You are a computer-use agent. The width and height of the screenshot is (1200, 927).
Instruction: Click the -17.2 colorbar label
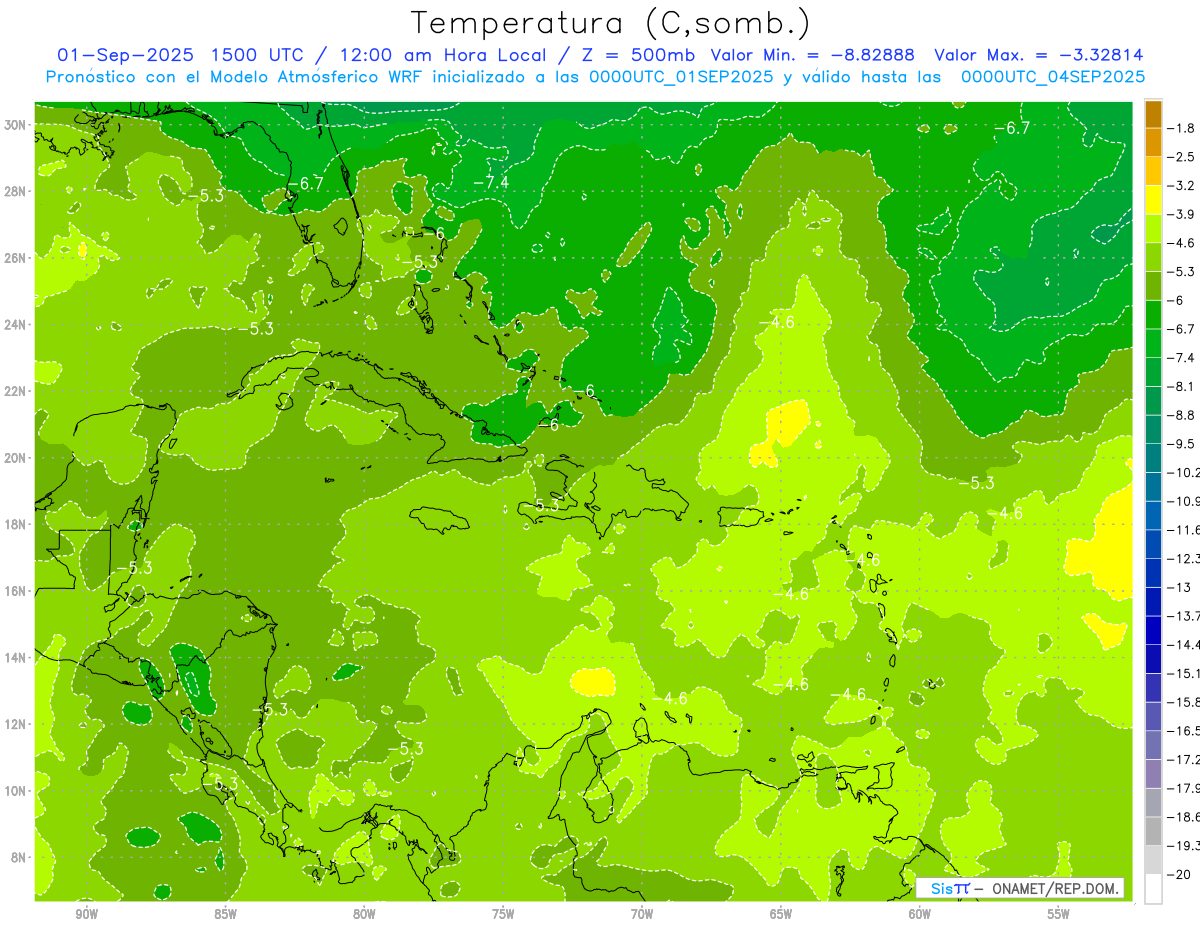[1186, 759]
